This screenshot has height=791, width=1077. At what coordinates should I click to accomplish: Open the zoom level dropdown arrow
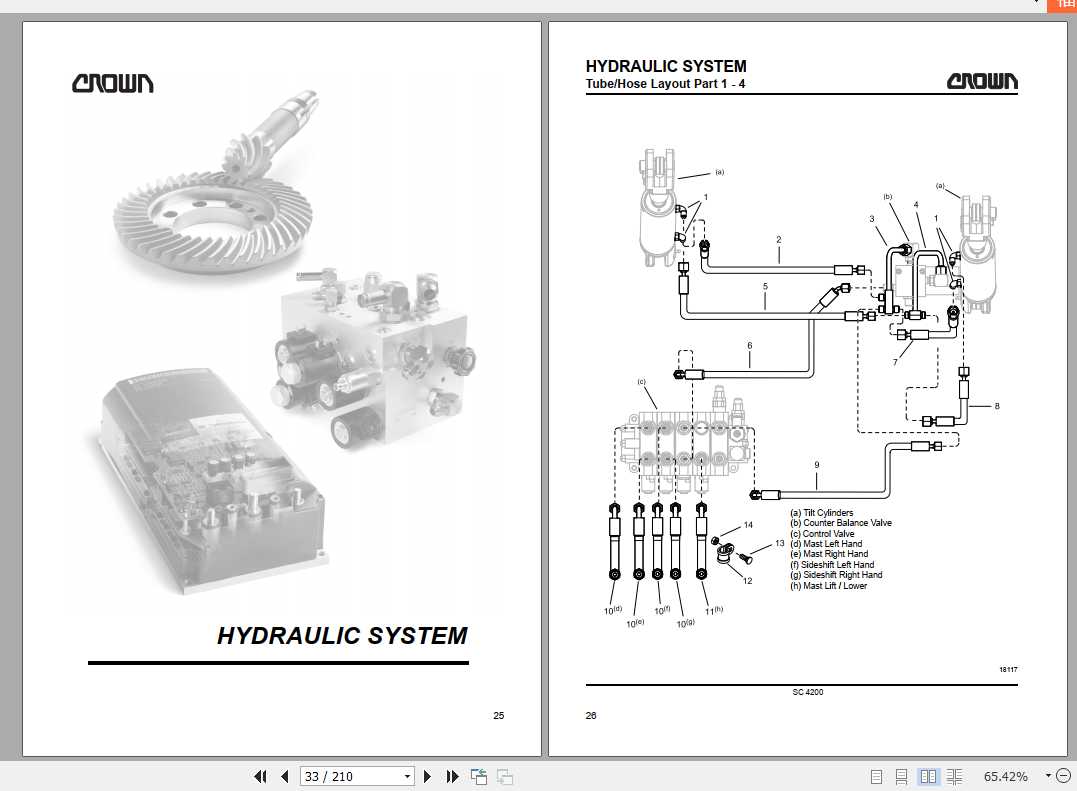click(x=1048, y=776)
